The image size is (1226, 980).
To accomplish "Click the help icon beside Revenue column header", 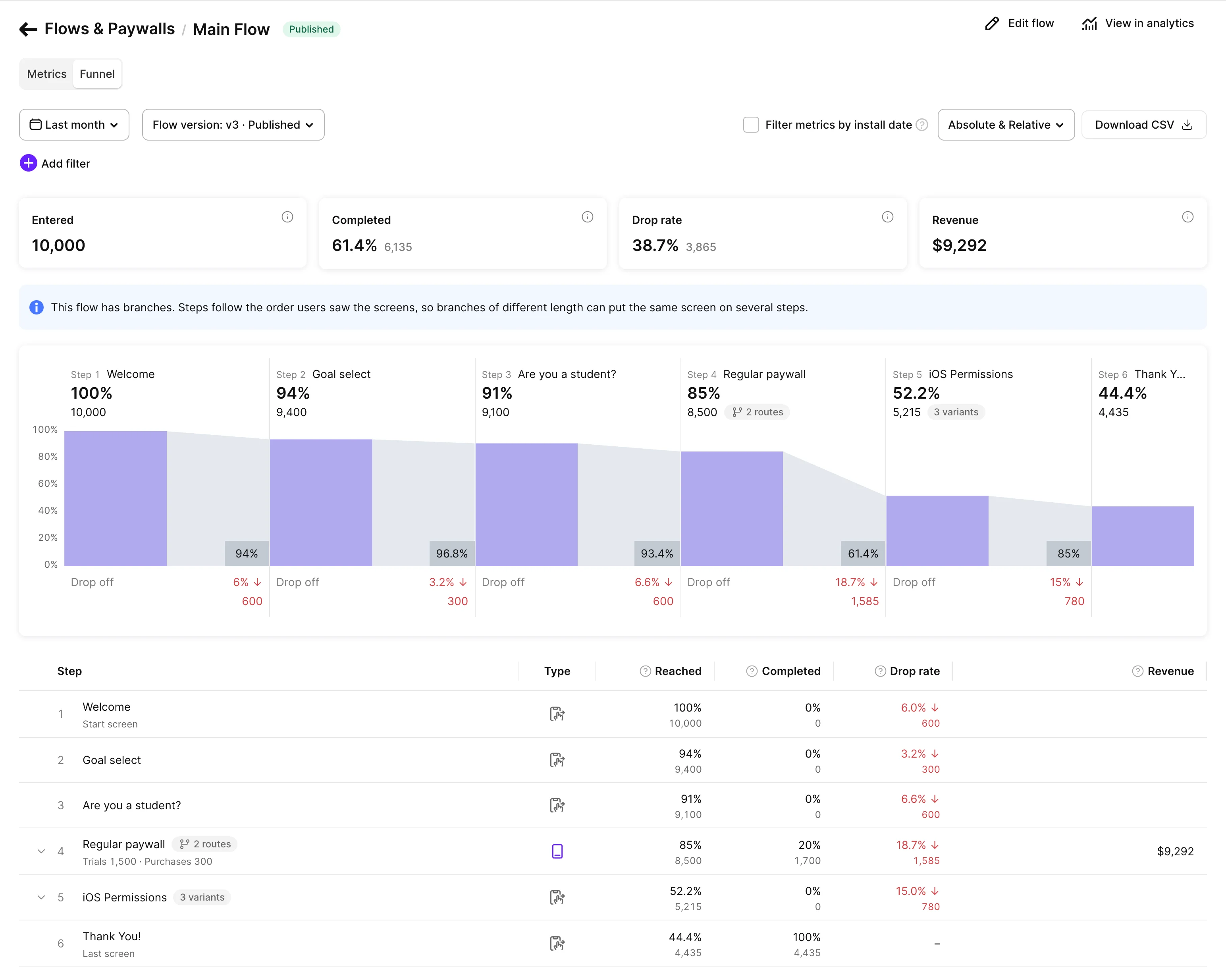I will click(1137, 671).
